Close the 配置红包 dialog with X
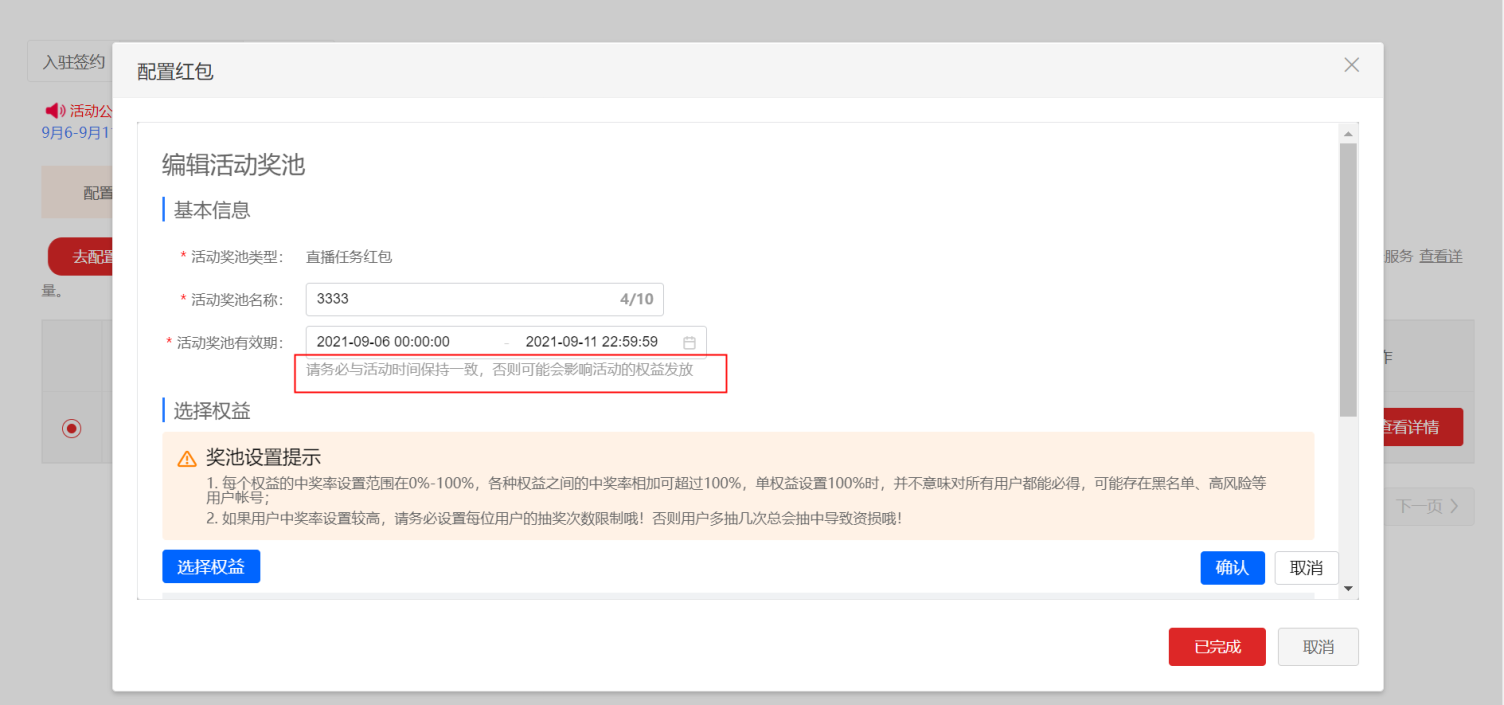 coord(1351,65)
